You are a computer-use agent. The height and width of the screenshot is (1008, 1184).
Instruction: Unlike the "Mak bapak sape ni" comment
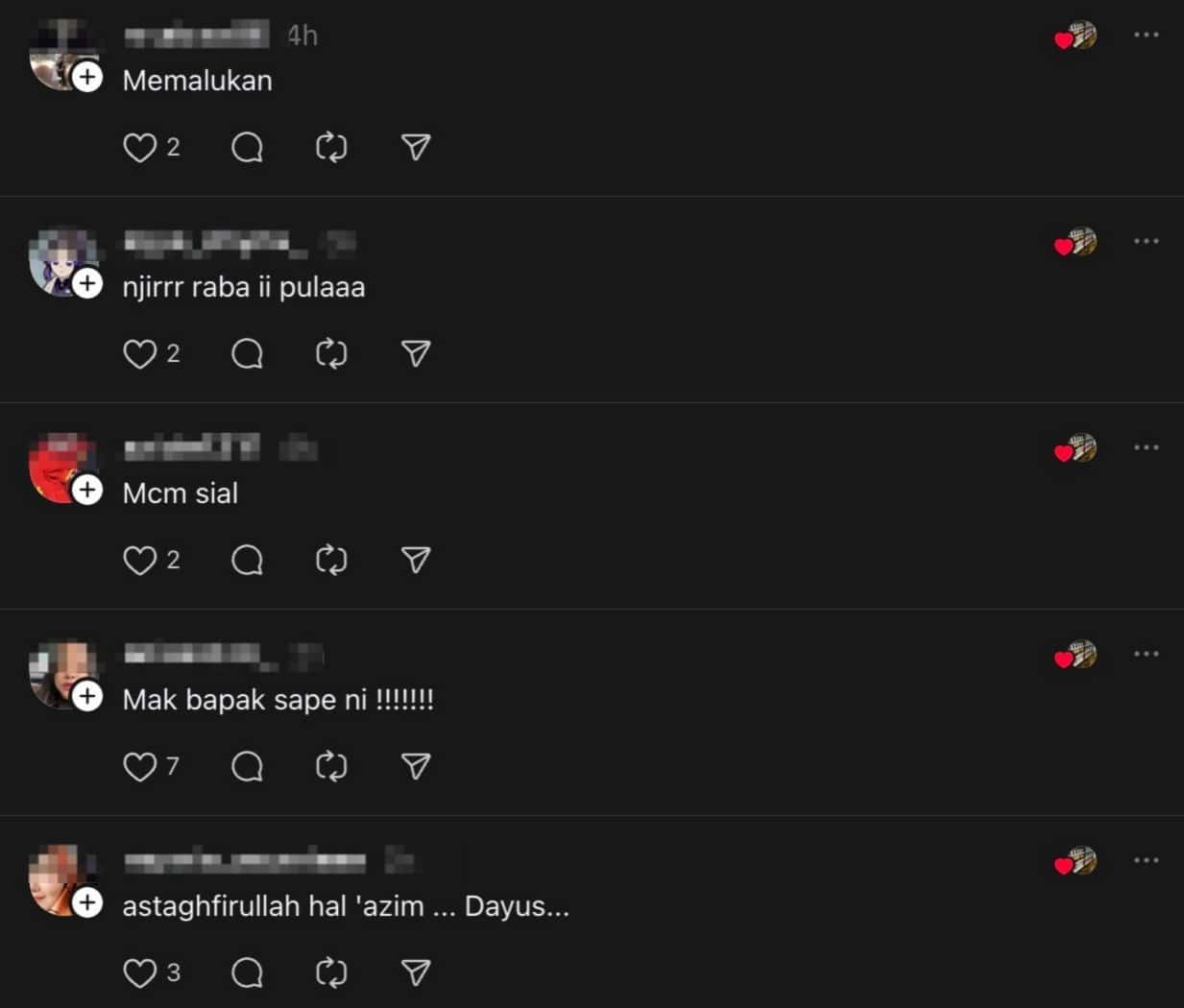tap(140, 766)
